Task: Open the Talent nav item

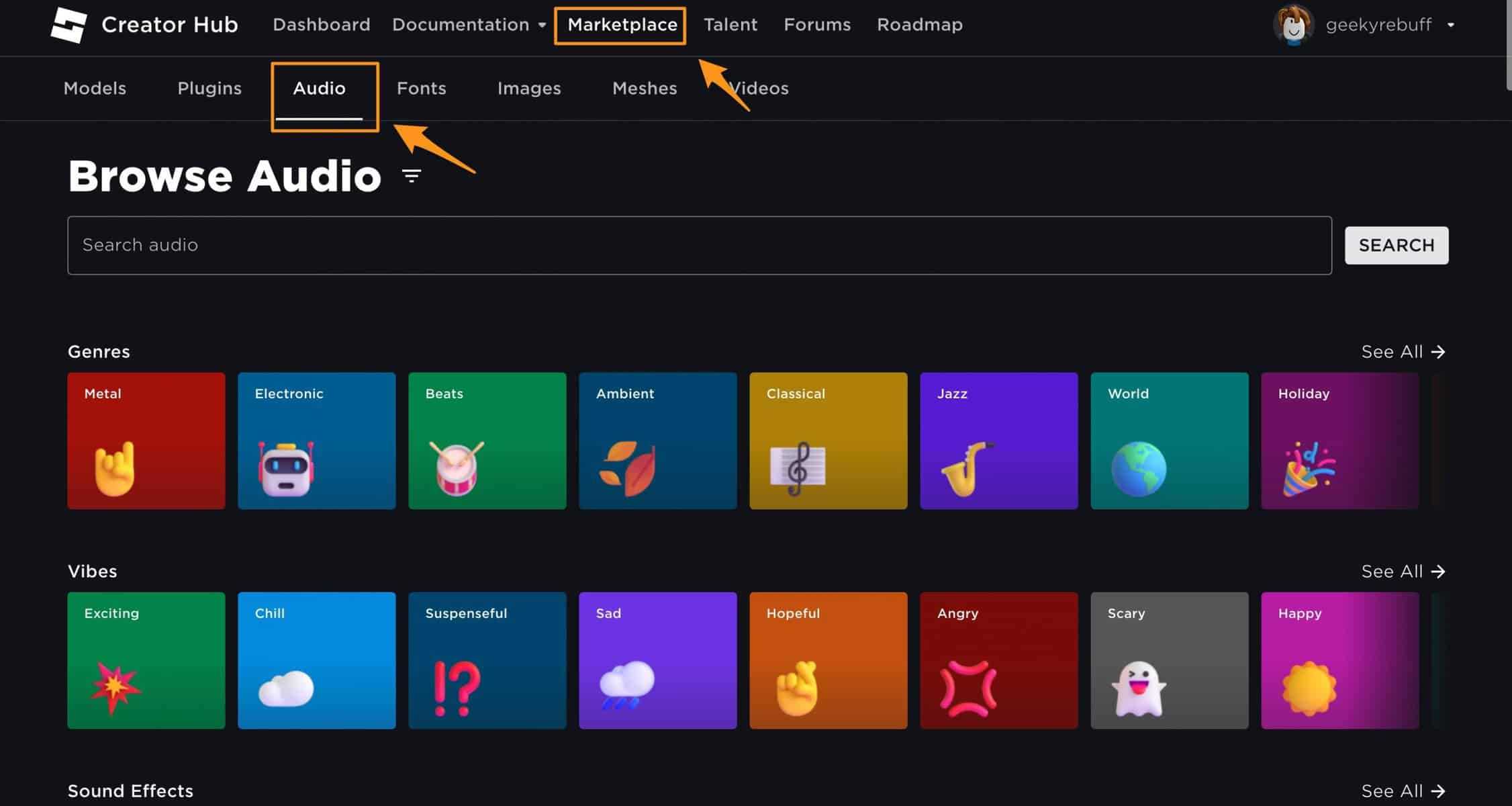Action: [730, 25]
